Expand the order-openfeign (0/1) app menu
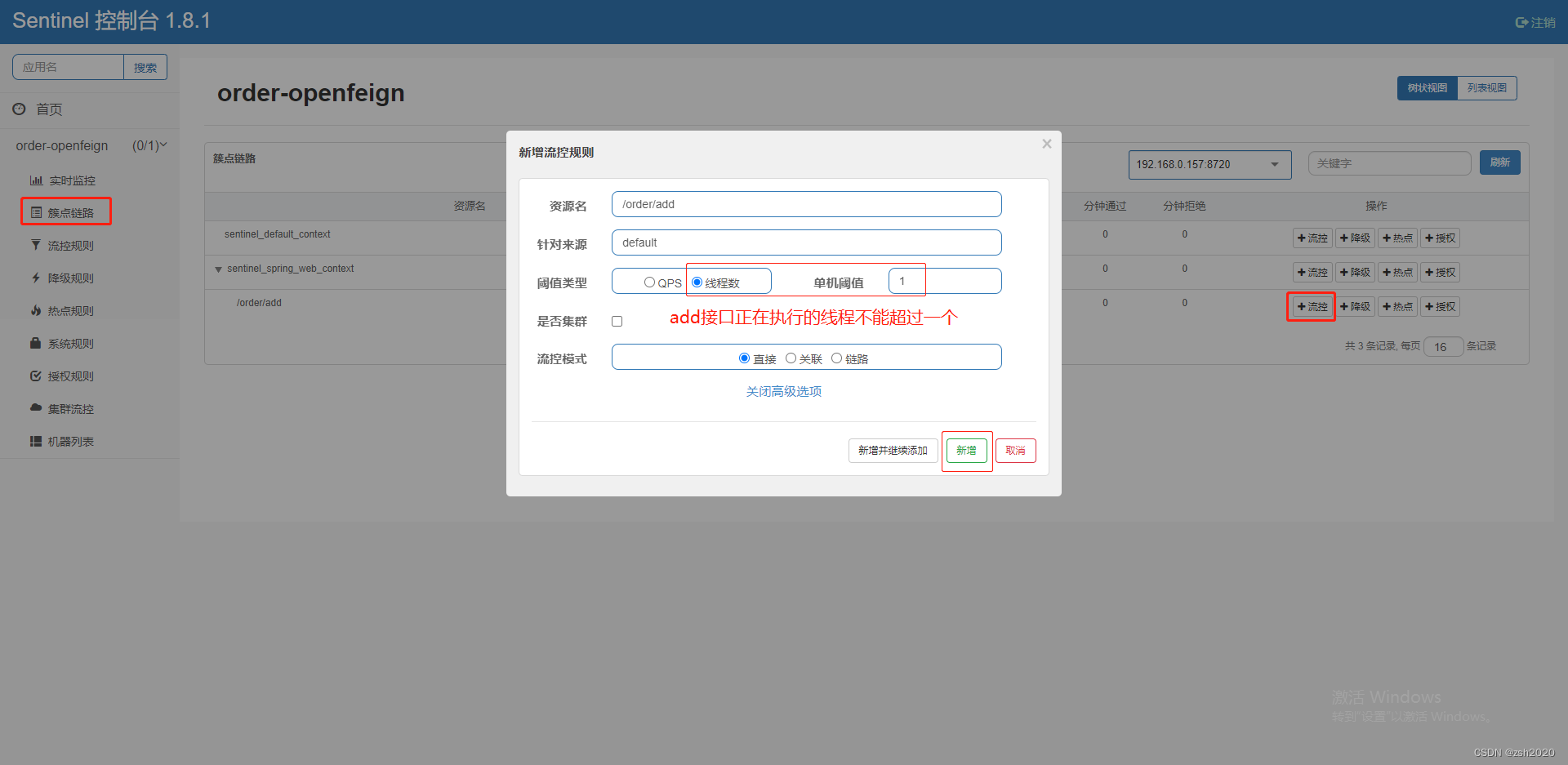1568x765 pixels. [90, 145]
